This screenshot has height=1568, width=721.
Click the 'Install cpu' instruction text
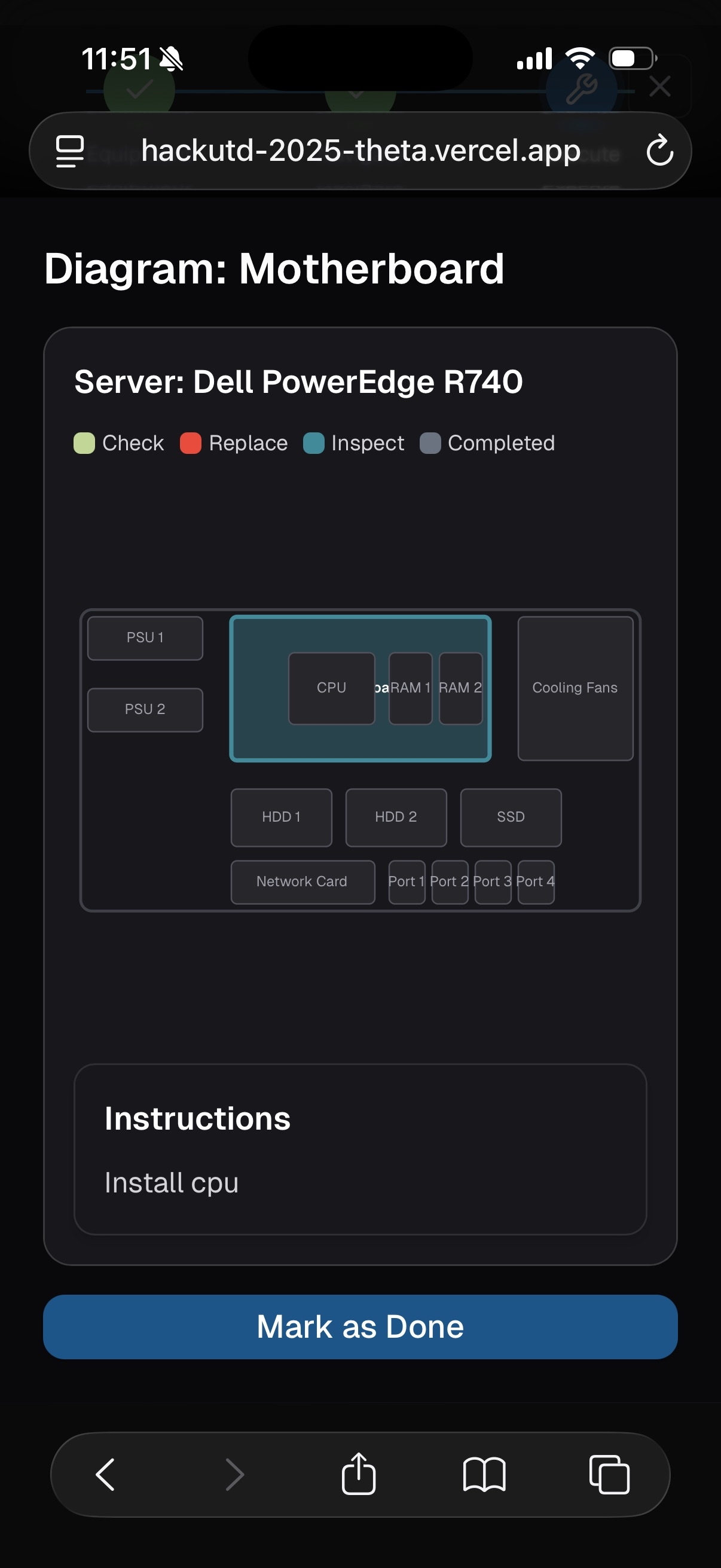pos(172,1183)
